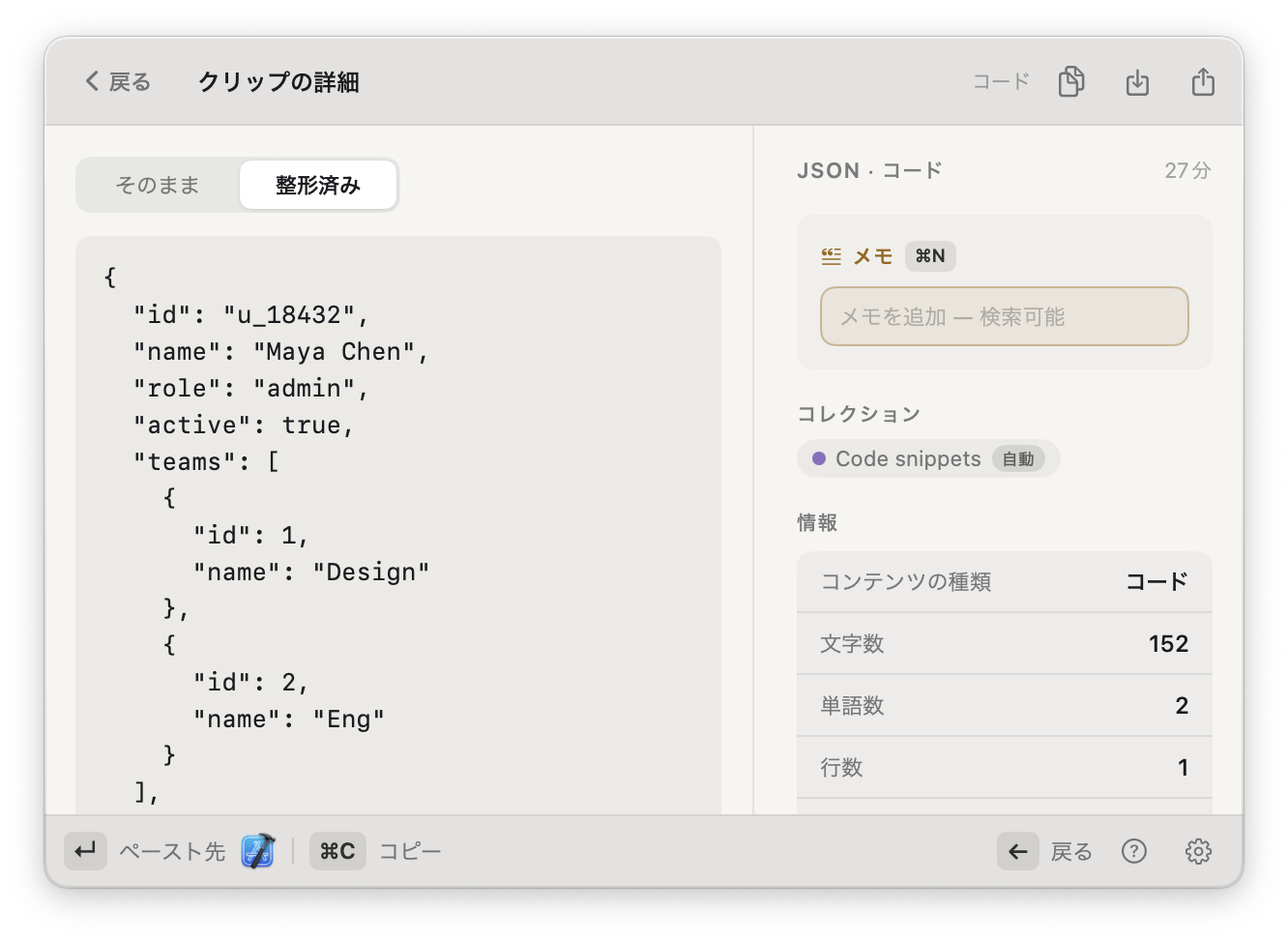
Task: Click the "active": true code line
Action: click(x=244, y=425)
